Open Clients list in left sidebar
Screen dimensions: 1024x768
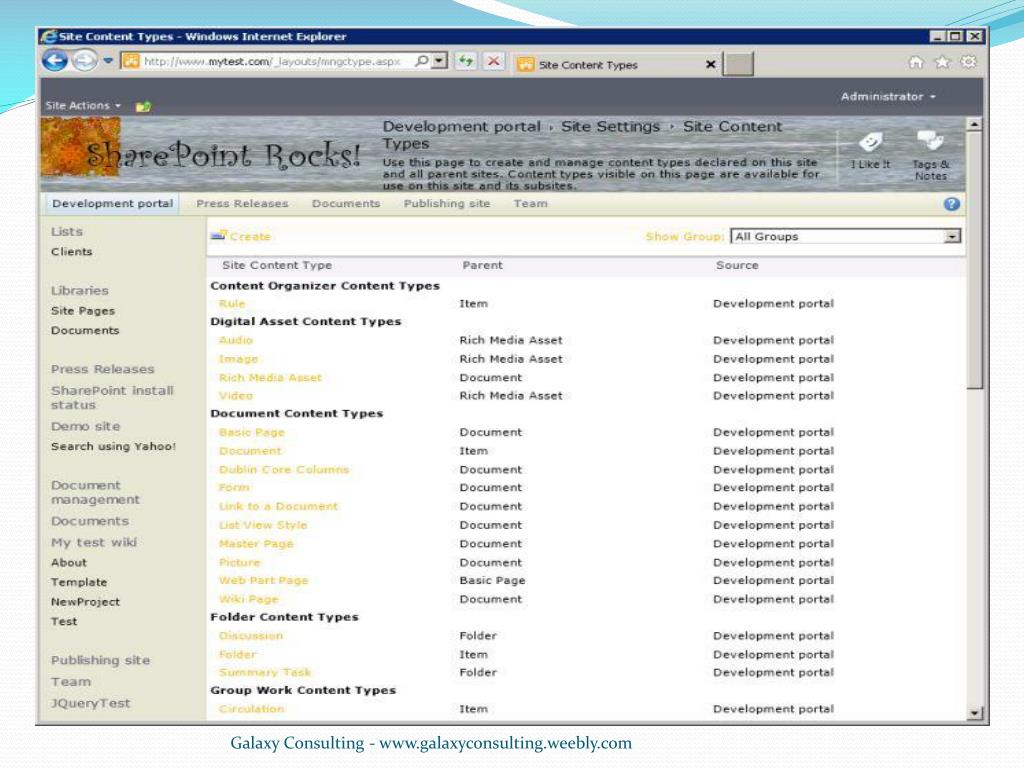tap(71, 252)
